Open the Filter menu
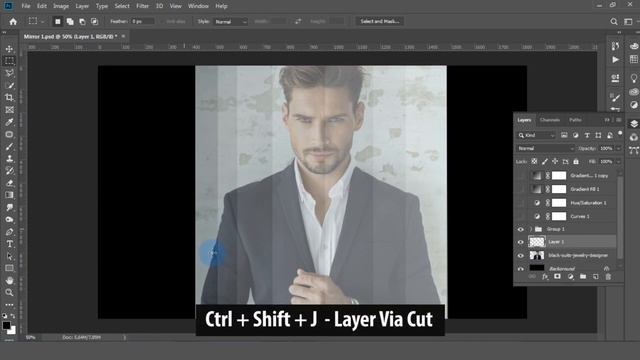 (x=142, y=6)
